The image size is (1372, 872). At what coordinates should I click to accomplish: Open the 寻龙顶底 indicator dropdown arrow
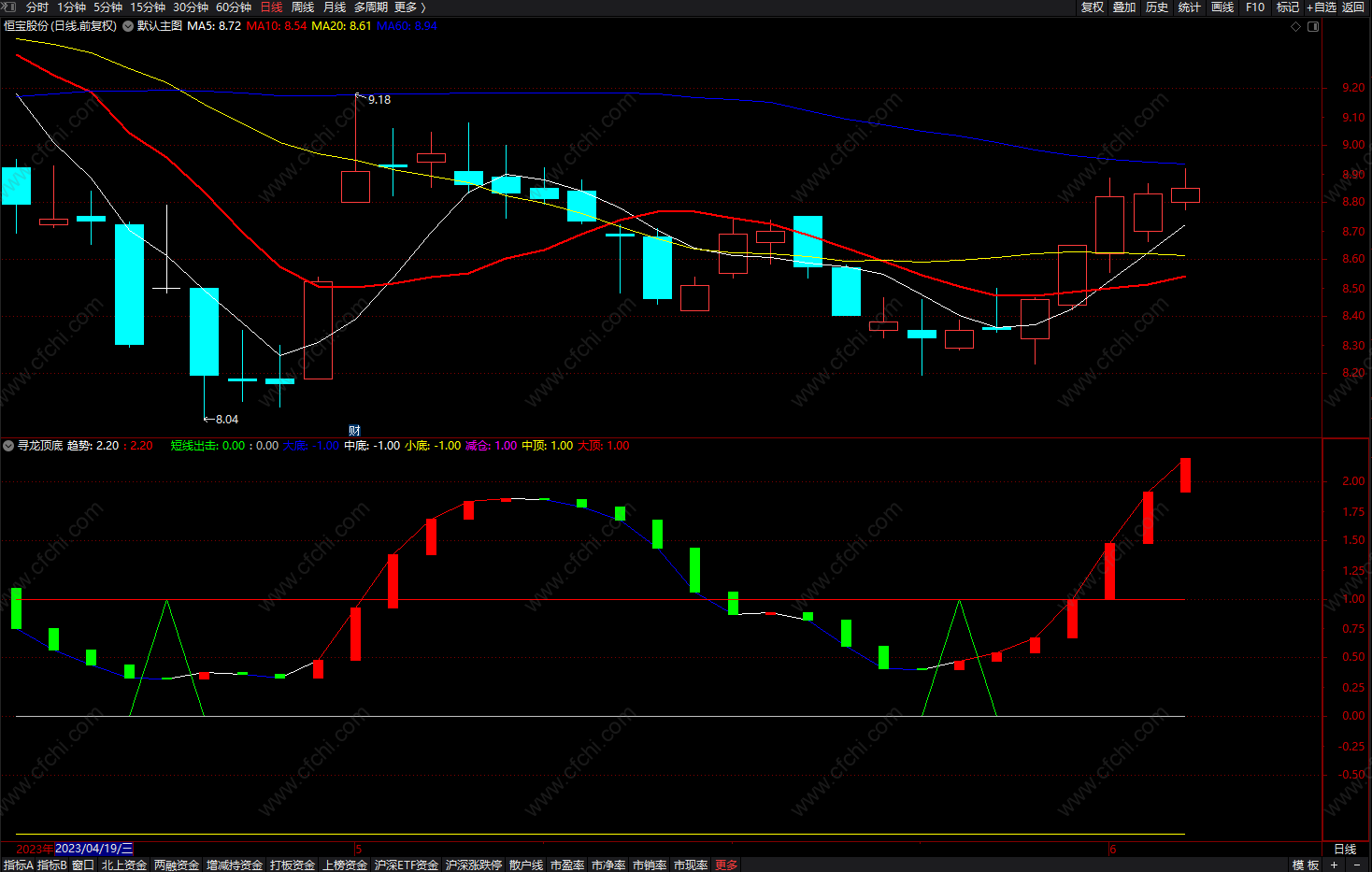point(8,446)
